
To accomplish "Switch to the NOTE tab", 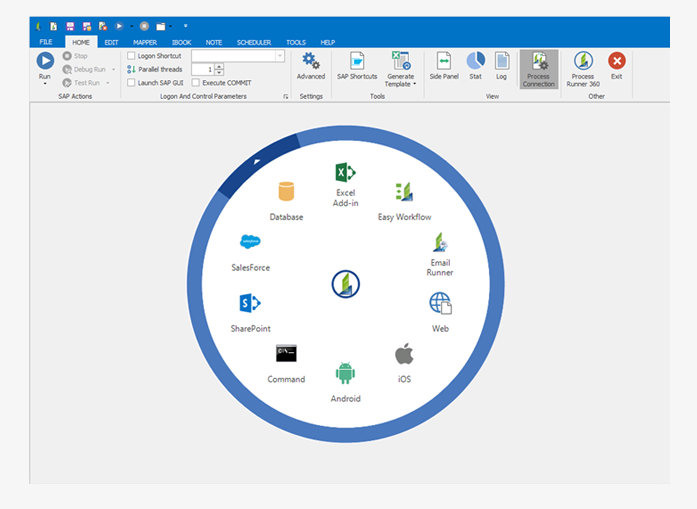I will click(x=213, y=42).
